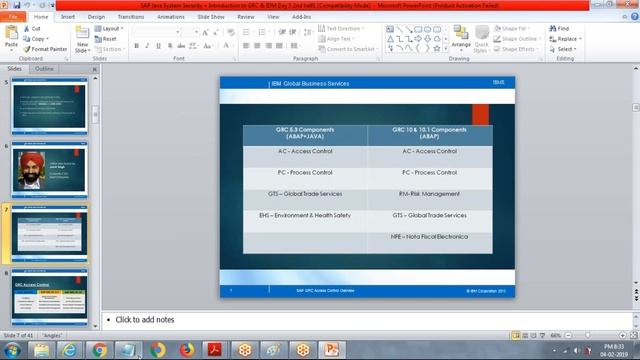Open Quick Styles gallery

[x=481, y=39]
